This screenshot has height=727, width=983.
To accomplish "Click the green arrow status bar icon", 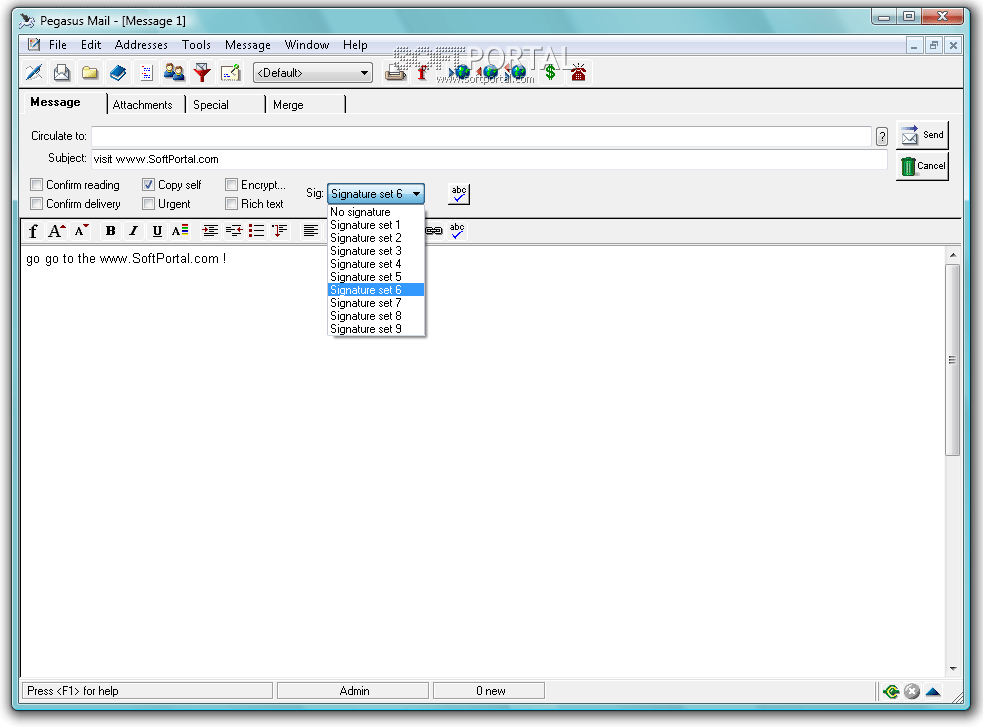I will click(891, 691).
